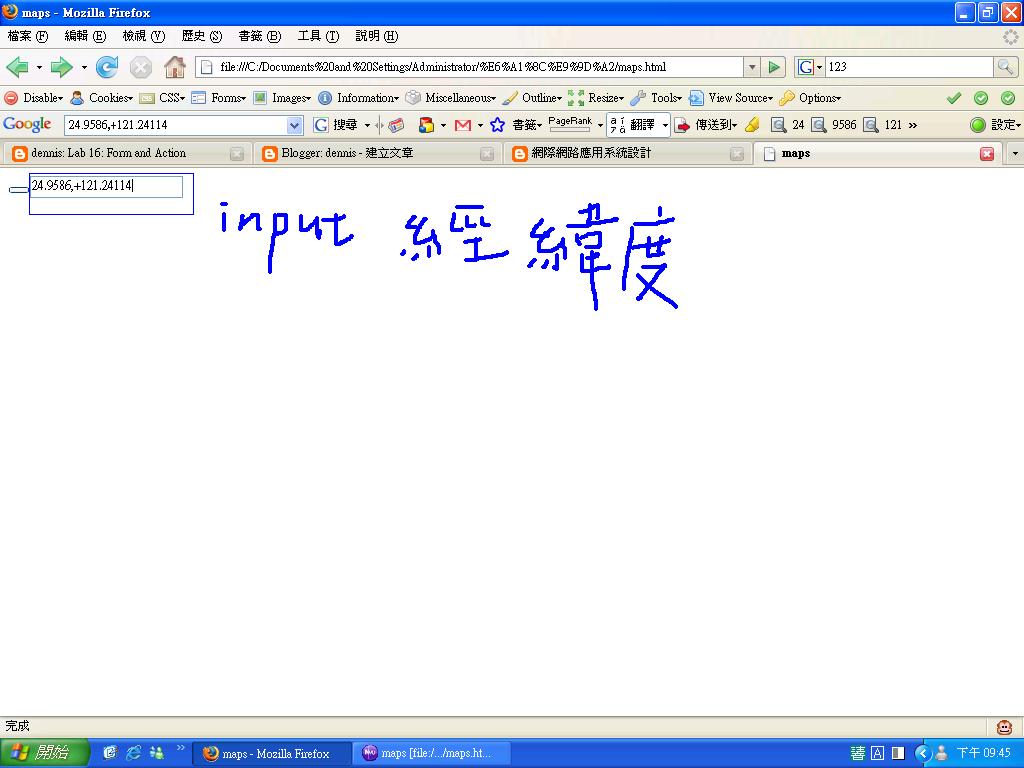Open the 編輯 (Edit) menu

85,36
